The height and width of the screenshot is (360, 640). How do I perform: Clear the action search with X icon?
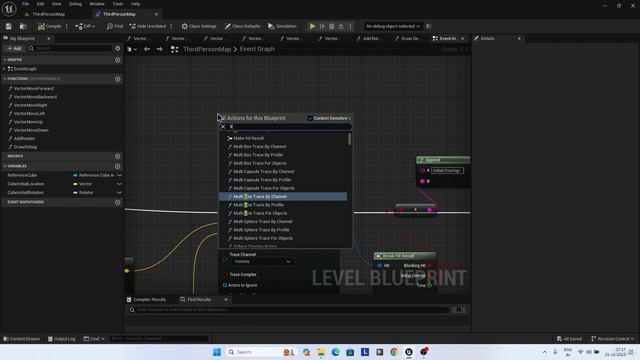pyautogui.click(x=223, y=127)
